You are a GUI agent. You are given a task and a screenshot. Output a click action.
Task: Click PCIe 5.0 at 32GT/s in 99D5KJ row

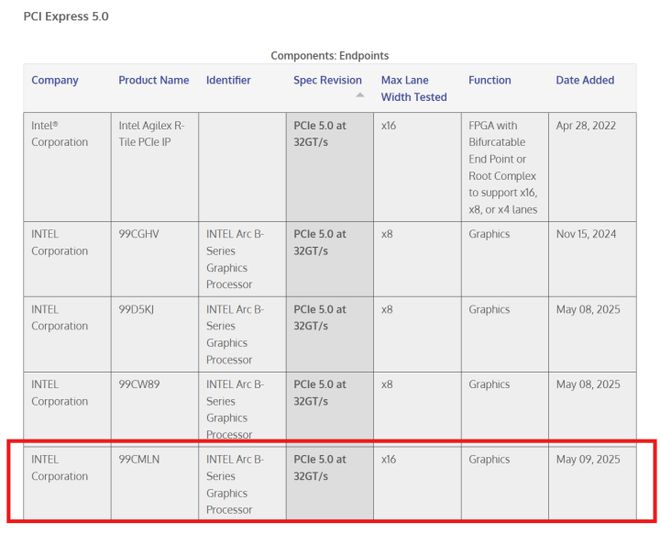click(320, 318)
